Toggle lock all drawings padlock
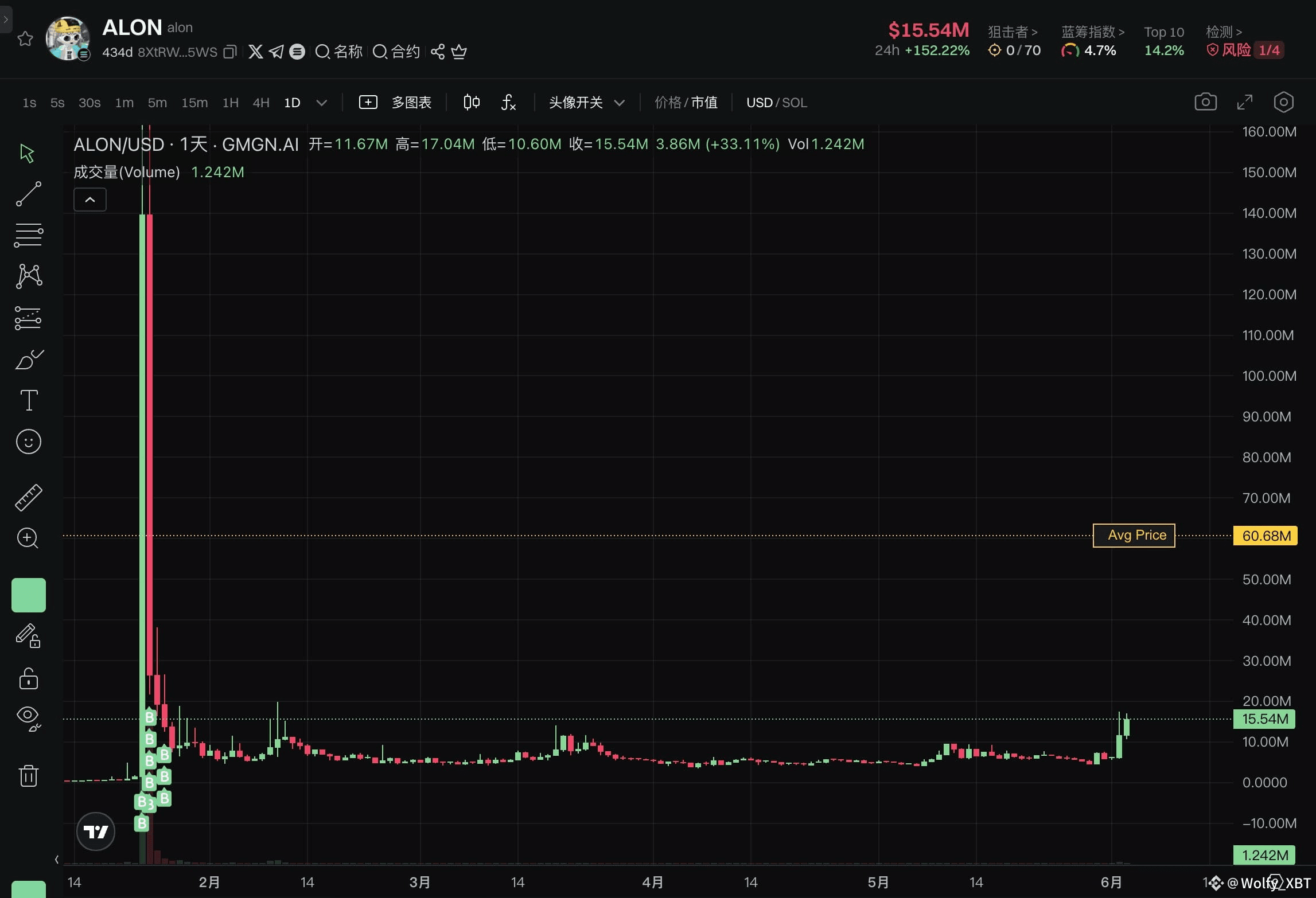 click(29, 678)
